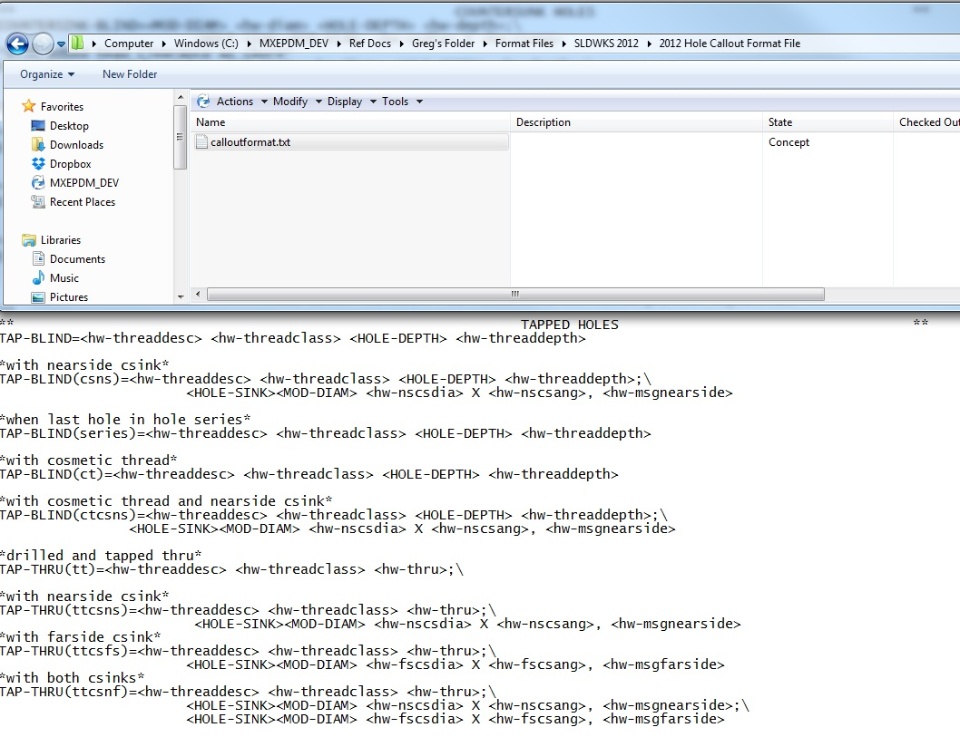This screenshot has width=960, height=737.
Task: Click the Desktop icon in sidebar
Action: [38, 125]
